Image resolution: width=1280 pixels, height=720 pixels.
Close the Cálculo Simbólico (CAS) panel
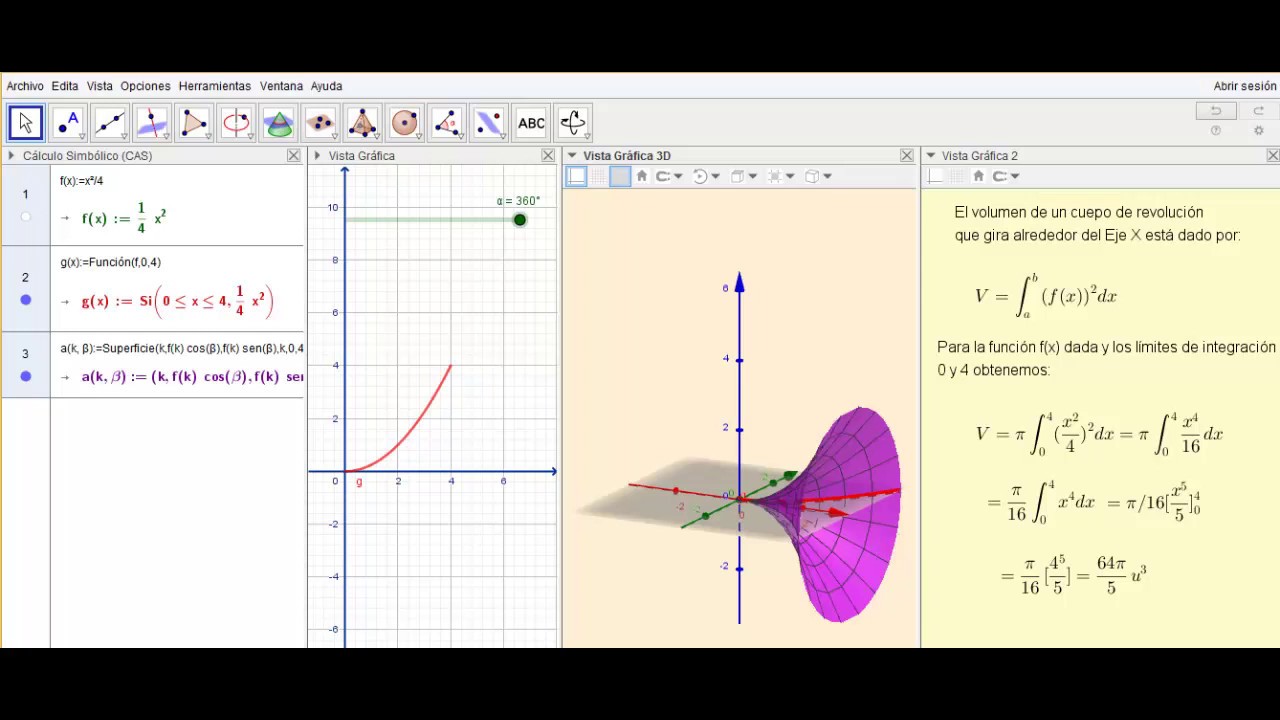click(294, 156)
